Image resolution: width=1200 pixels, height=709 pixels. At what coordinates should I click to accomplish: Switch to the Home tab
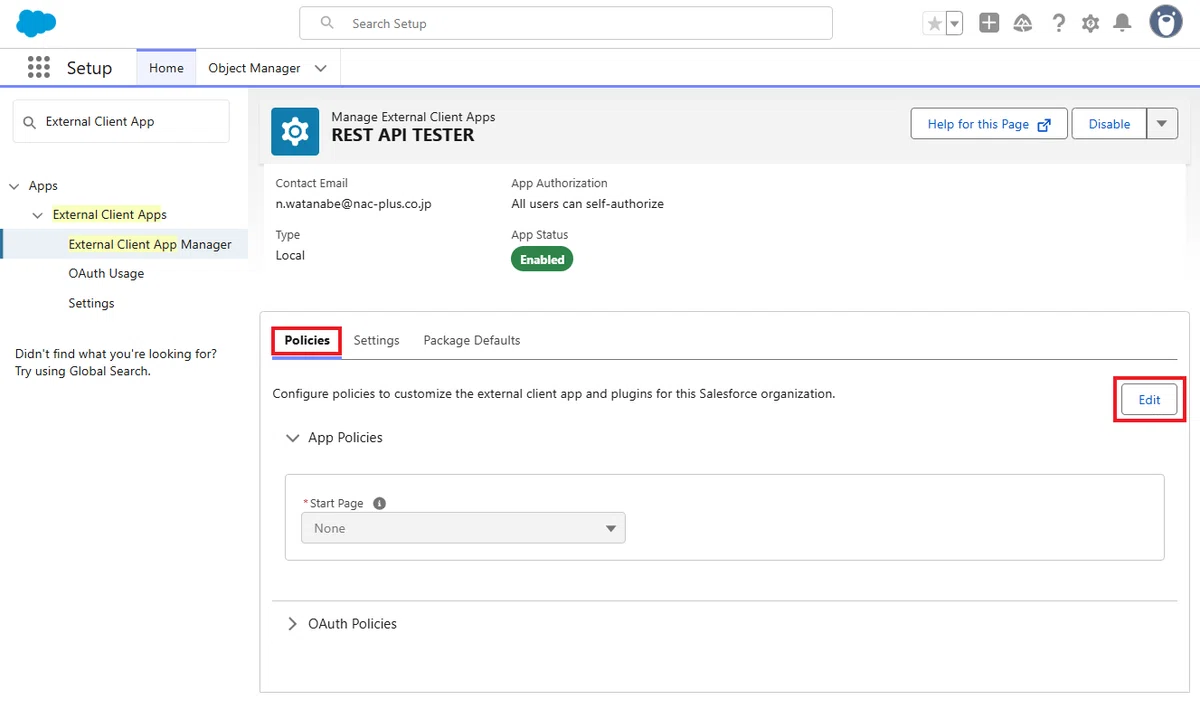pos(166,68)
